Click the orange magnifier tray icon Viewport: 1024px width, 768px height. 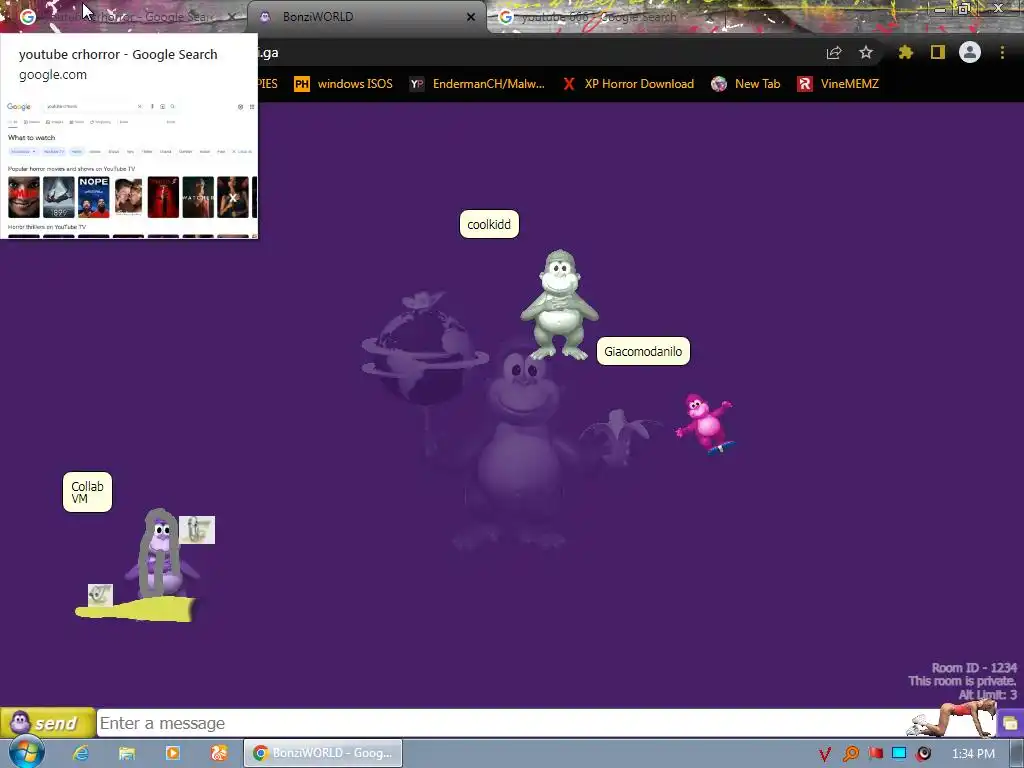[850, 754]
